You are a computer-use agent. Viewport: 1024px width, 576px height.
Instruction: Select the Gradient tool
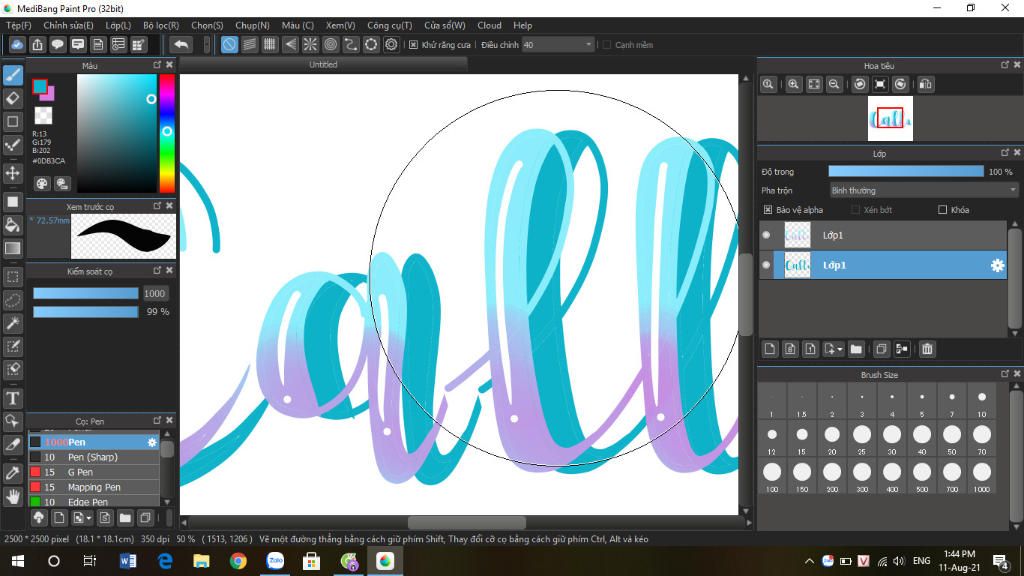tap(12, 248)
